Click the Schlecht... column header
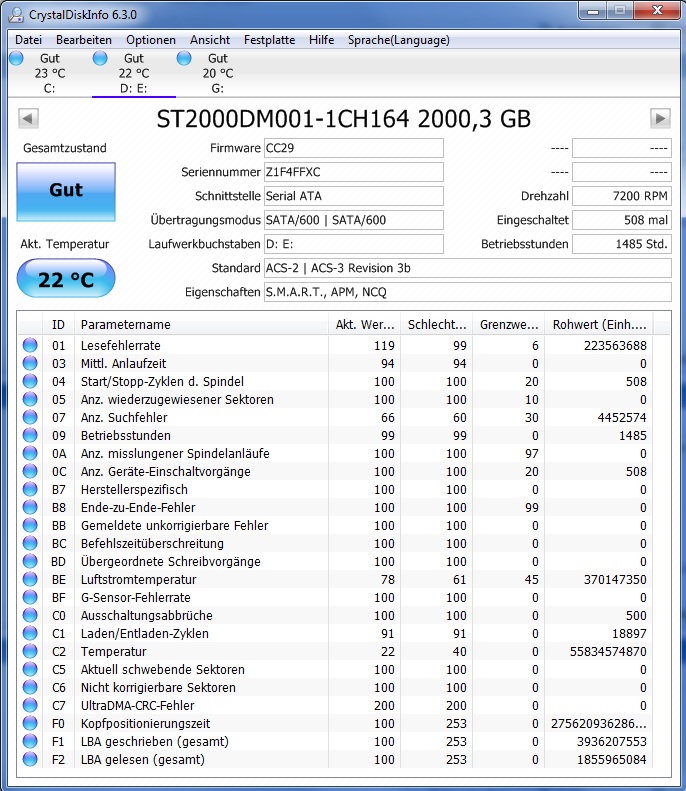Image resolution: width=686 pixels, height=791 pixels. (437, 324)
